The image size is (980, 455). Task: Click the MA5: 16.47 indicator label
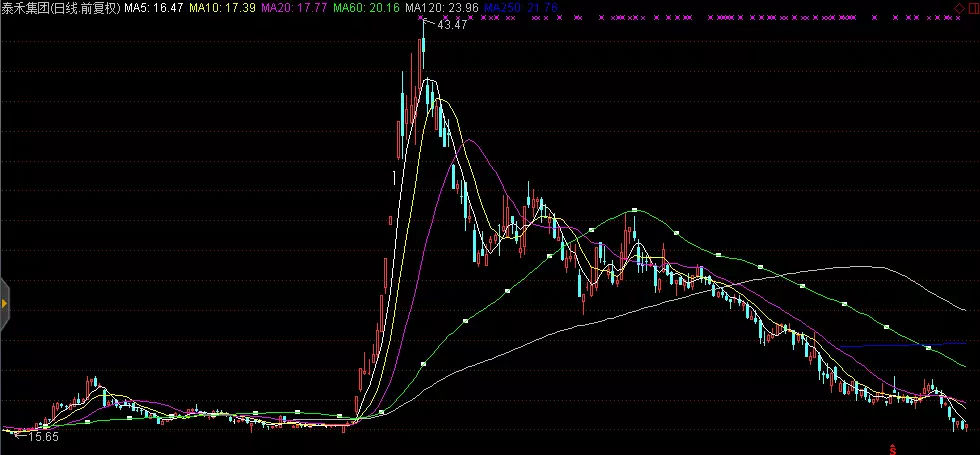[153, 8]
